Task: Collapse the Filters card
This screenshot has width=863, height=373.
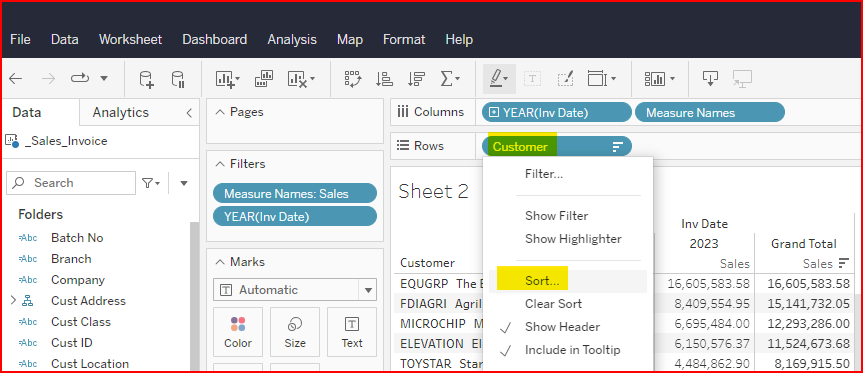Action: [x=220, y=164]
